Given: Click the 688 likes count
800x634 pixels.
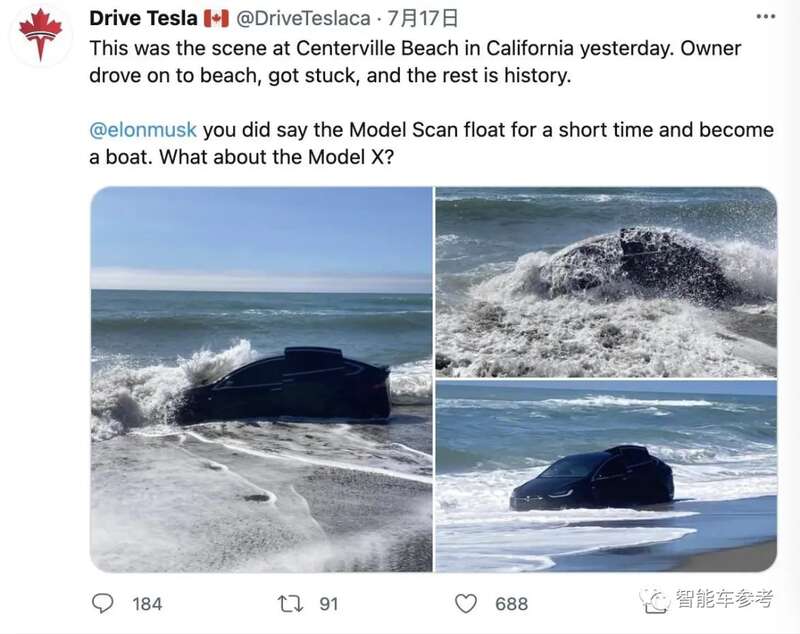Looking at the screenshot, I should (x=511, y=603).
